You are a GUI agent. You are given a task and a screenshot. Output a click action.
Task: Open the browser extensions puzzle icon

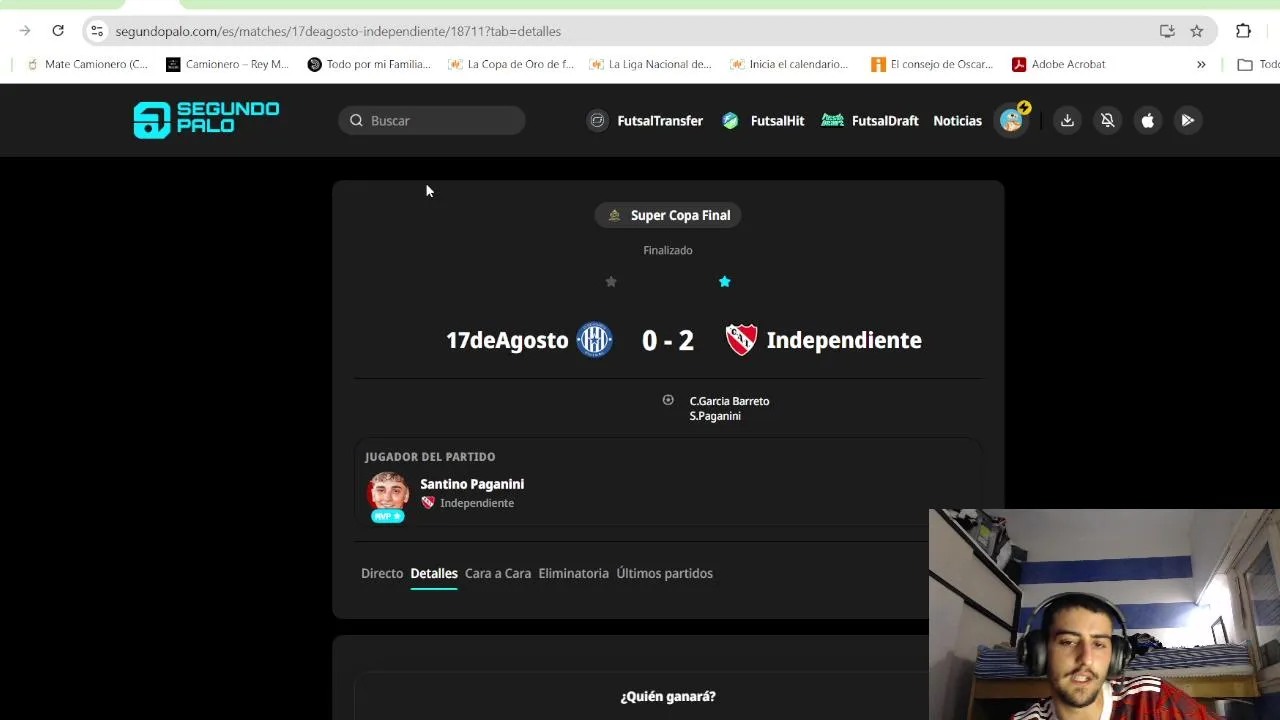click(x=1243, y=31)
